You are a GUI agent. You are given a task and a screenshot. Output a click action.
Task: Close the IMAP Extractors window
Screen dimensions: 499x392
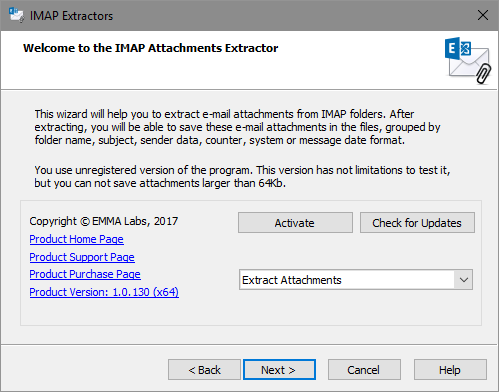[483, 15]
